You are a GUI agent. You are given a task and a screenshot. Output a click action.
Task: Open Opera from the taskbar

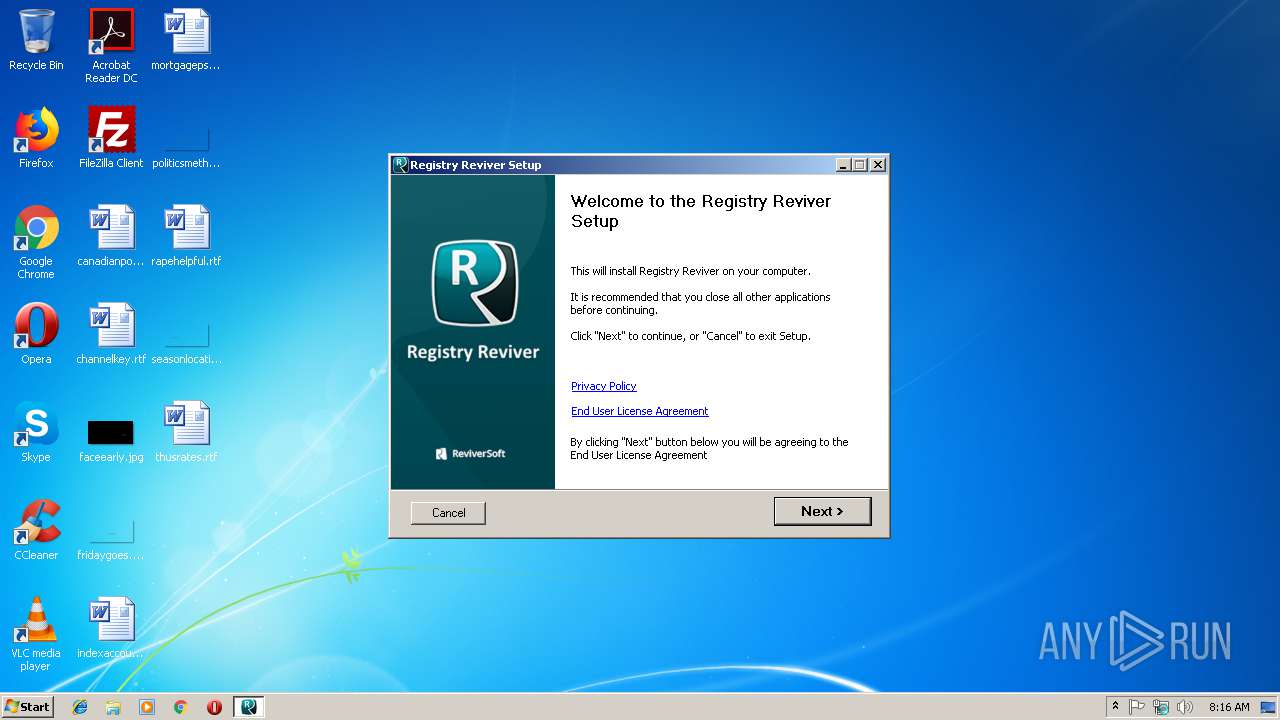[x=214, y=707]
